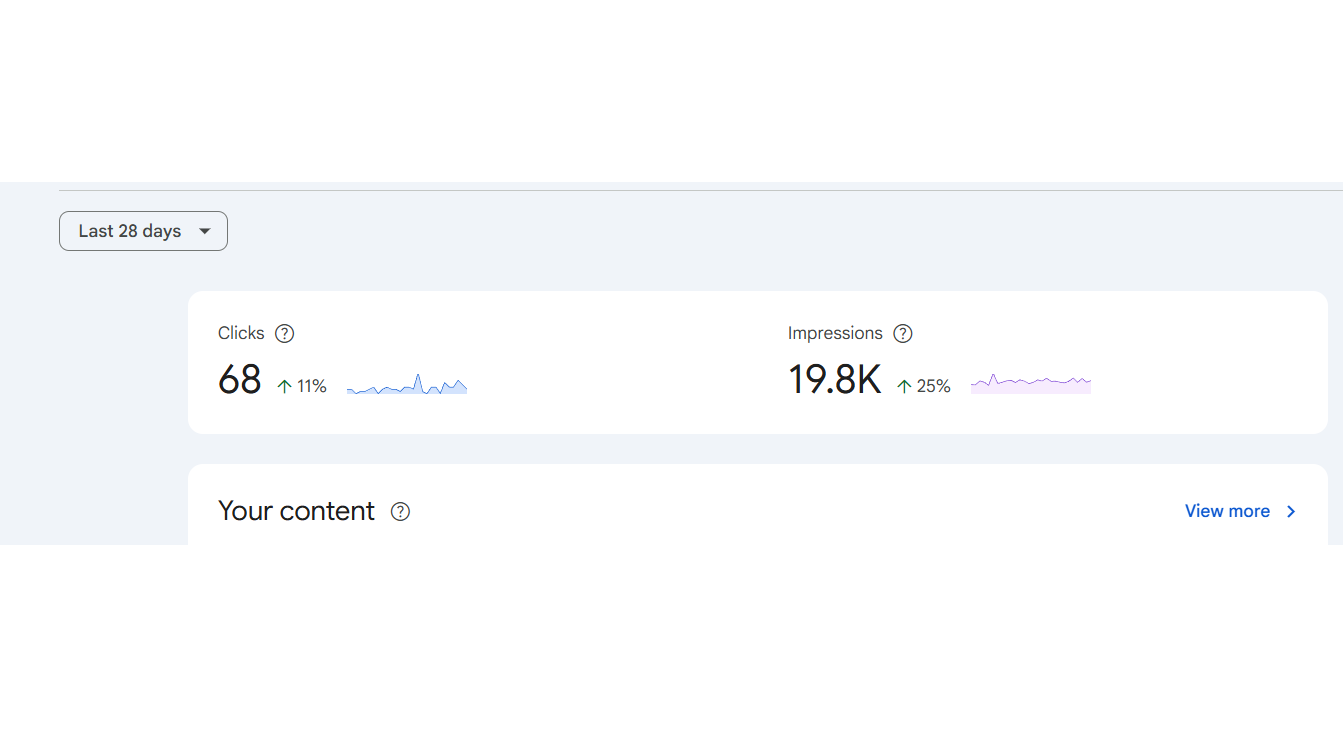Open the help icon next to Impressions
Screen dimensions: 1343x753
(903, 334)
